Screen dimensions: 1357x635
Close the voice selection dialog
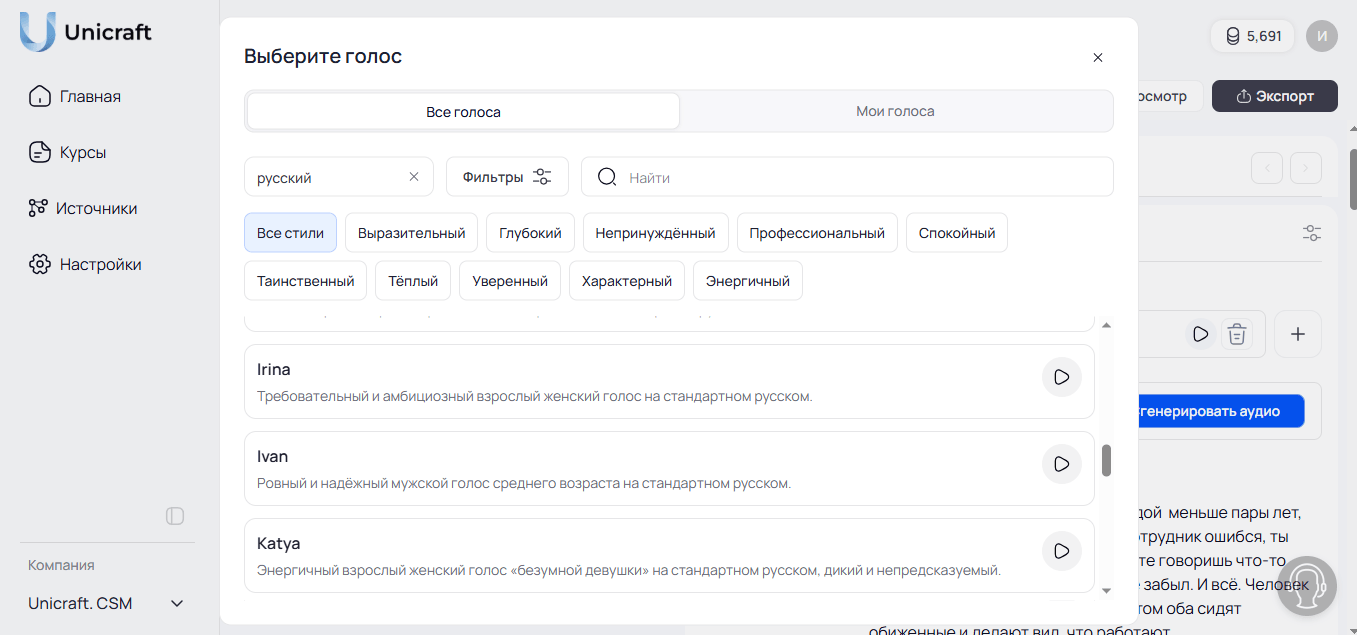coord(1098,57)
